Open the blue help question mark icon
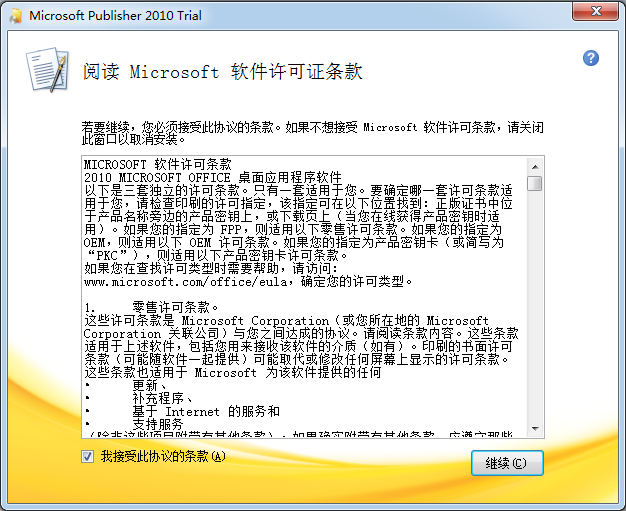This screenshot has width=626, height=511. pyautogui.click(x=590, y=58)
